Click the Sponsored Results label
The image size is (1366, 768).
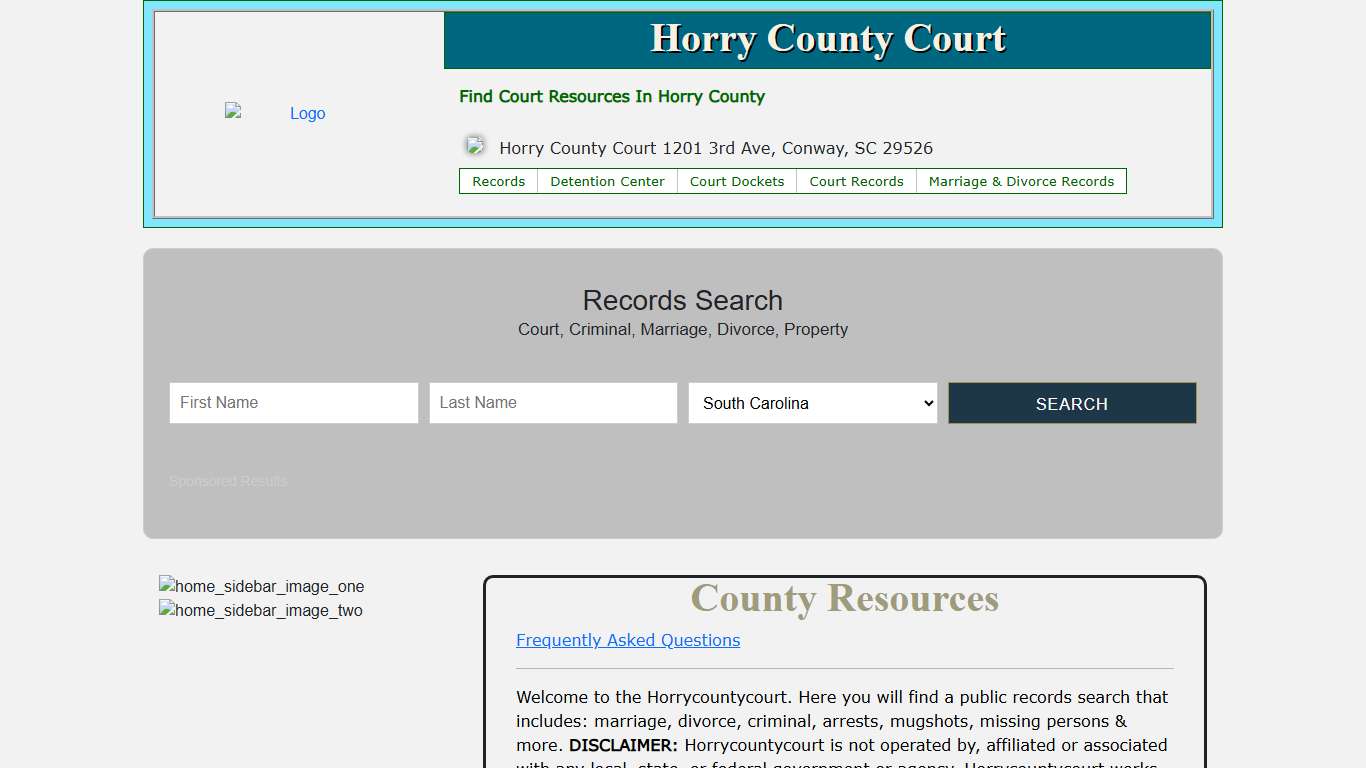point(228,481)
